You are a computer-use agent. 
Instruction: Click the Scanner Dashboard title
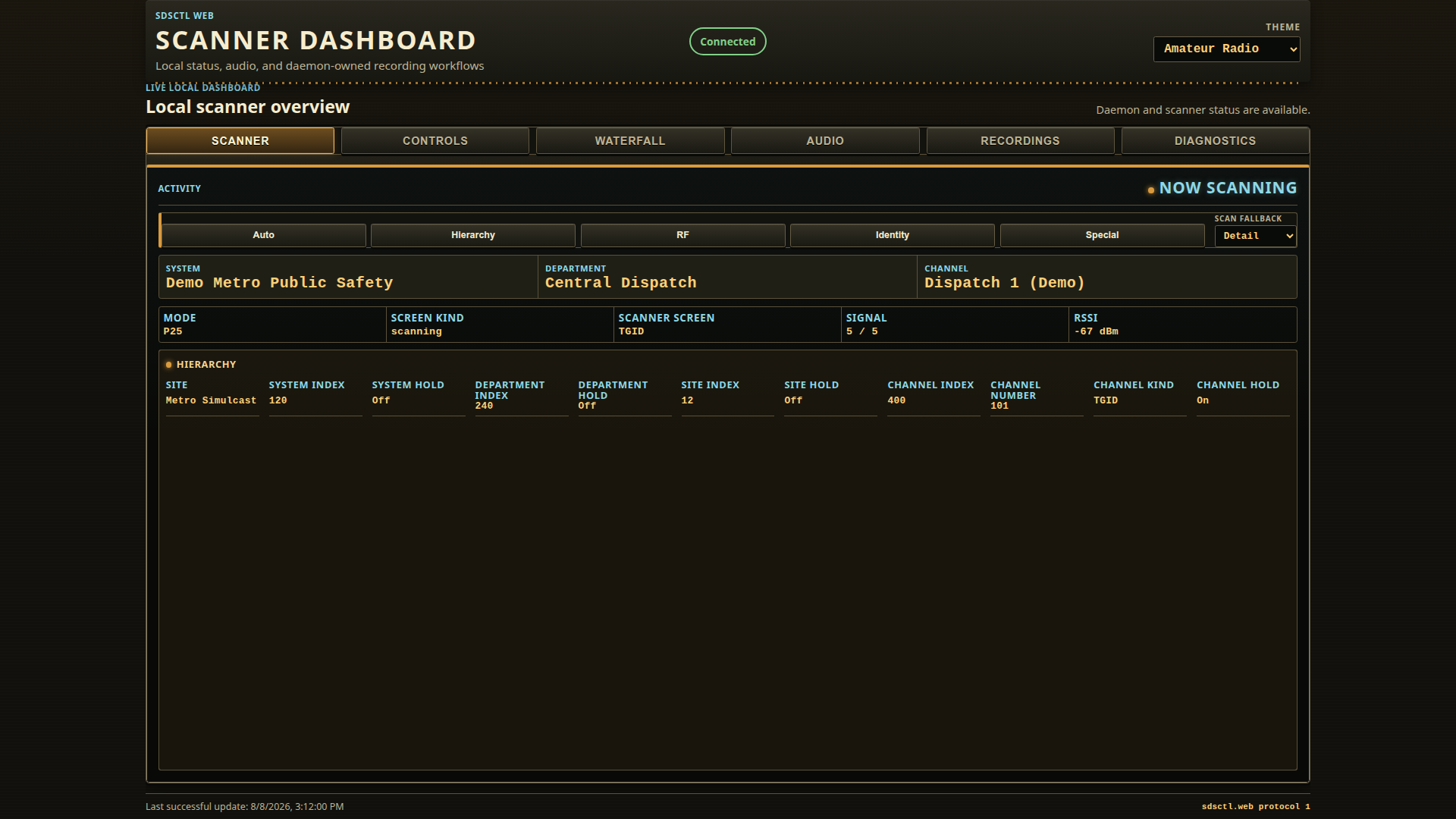pyautogui.click(x=315, y=40)
